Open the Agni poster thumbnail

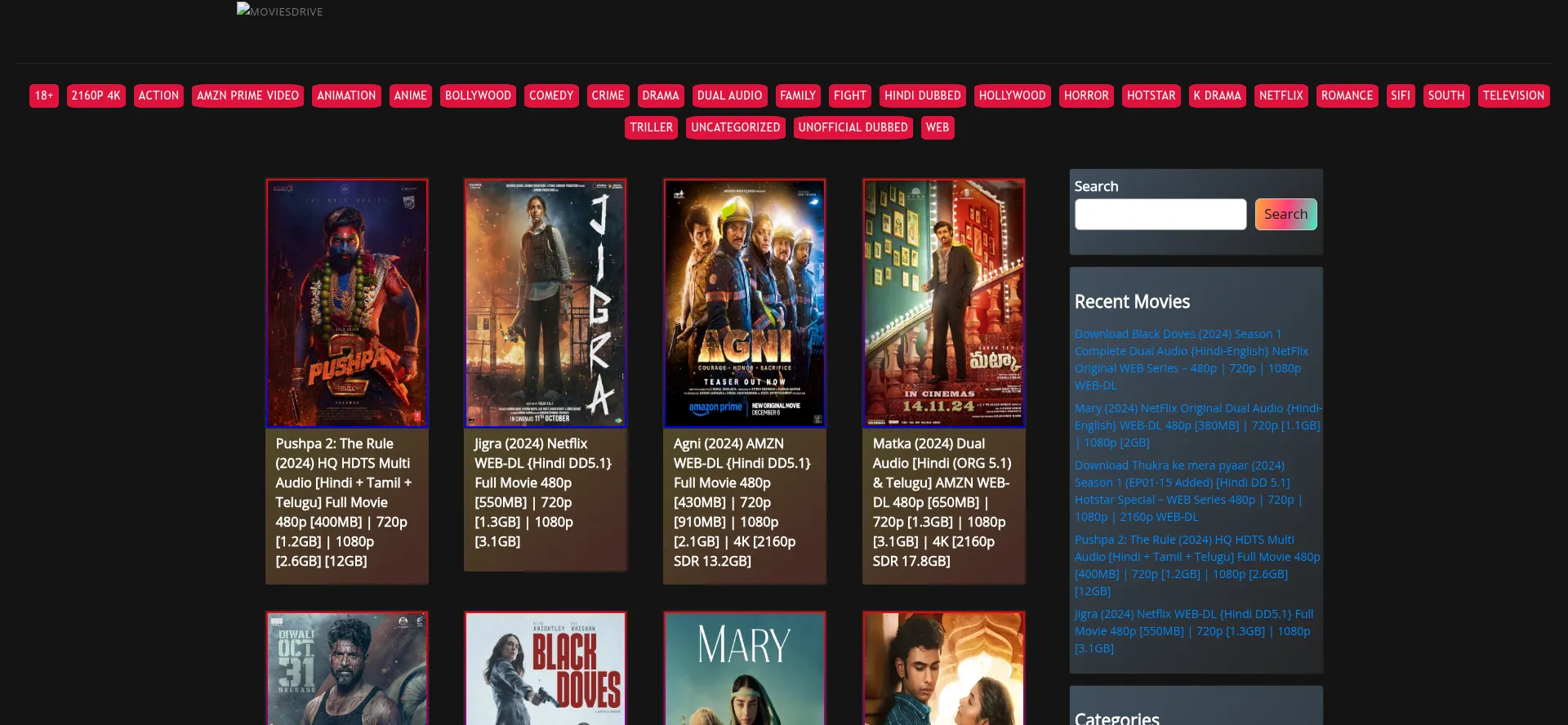tap(745, 303)
